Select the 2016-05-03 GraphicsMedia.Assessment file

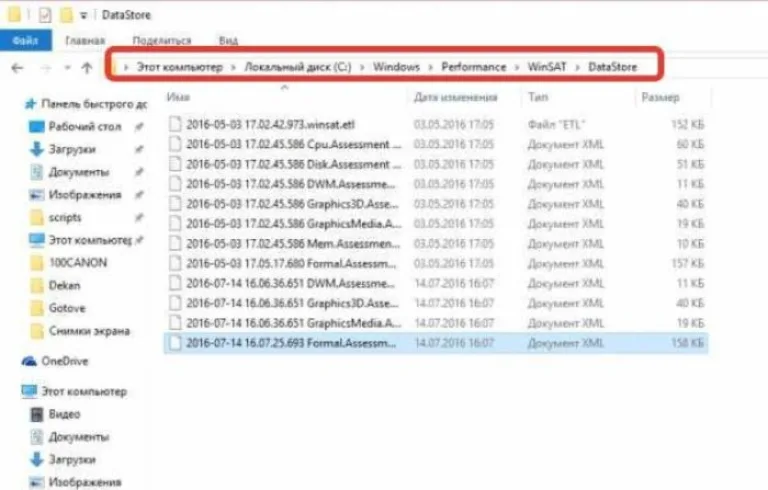[x=435, y=223]
